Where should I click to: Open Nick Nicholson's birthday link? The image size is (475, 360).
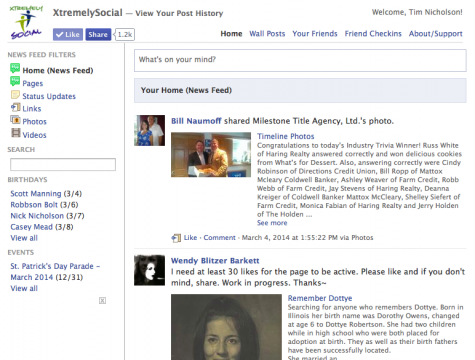pos(37,216)
